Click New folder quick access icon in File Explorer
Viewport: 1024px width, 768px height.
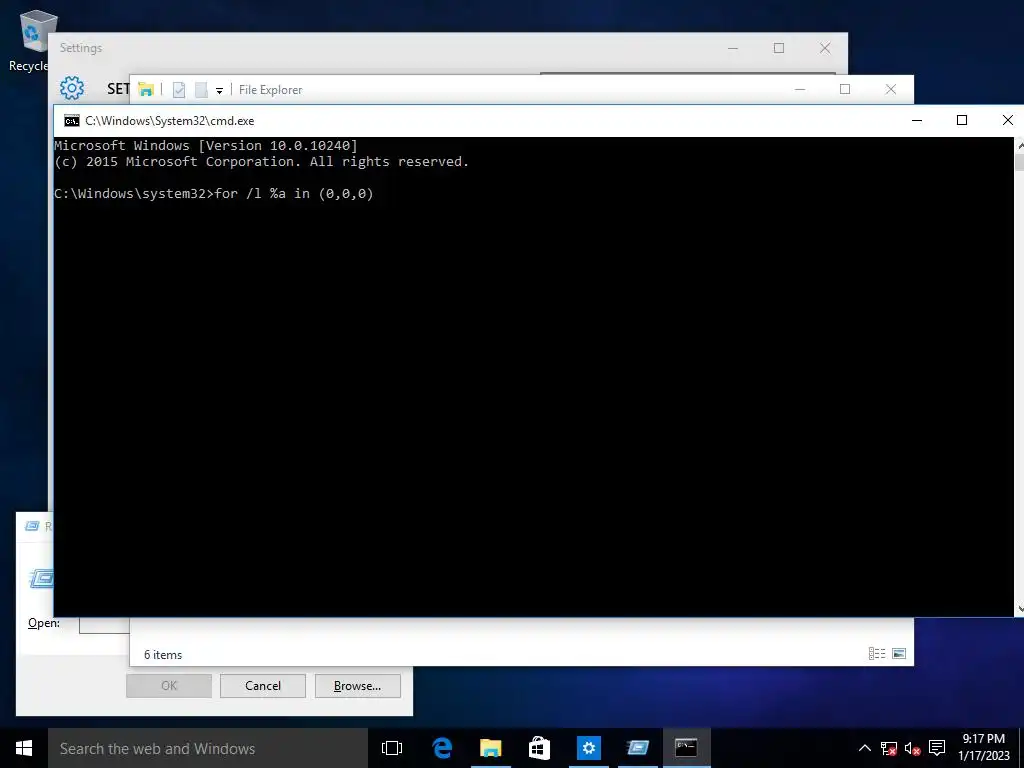pos(201,89)
